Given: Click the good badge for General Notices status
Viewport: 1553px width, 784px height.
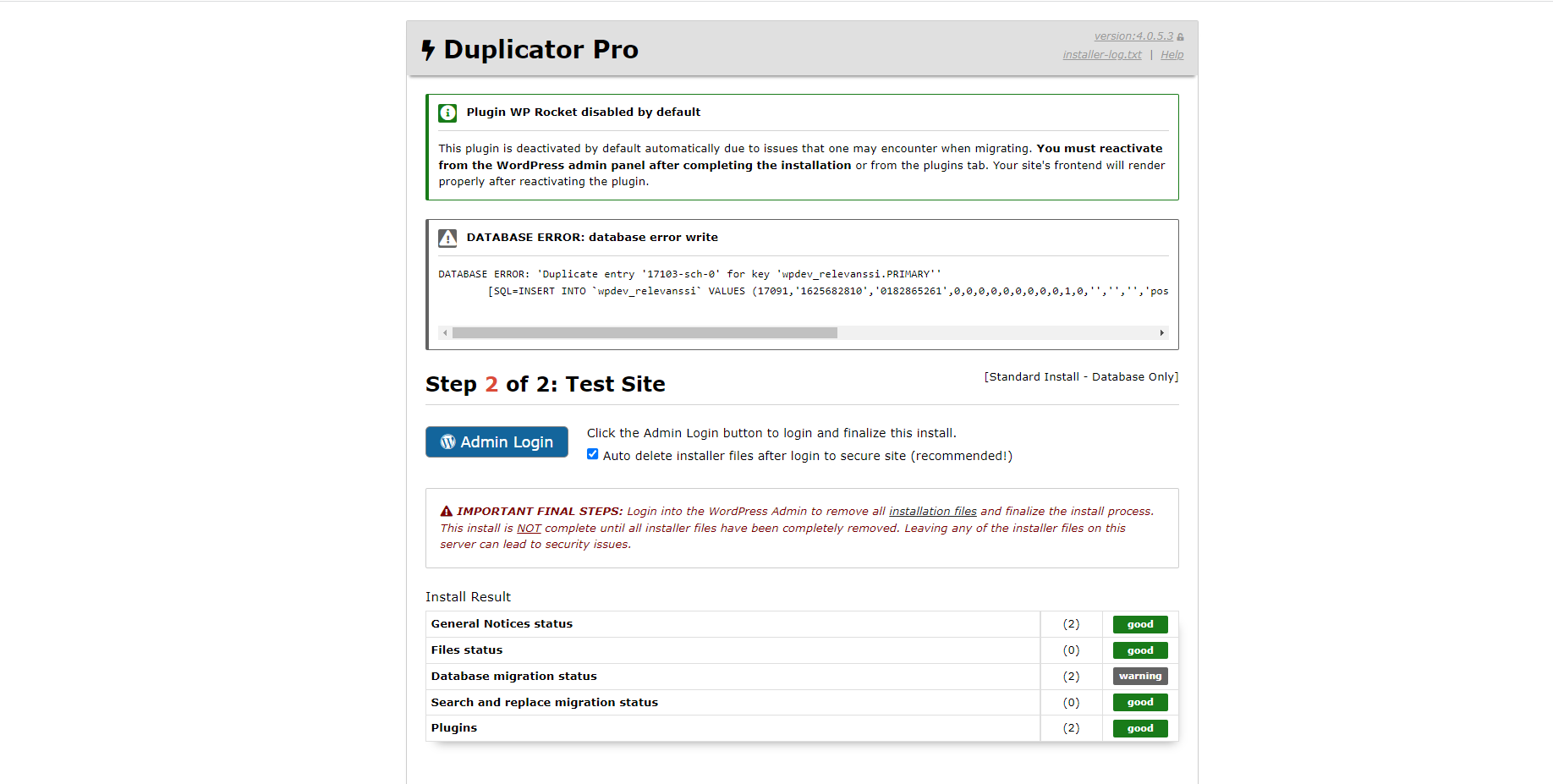Looking at the screenshot, I should pyautogui.click(x=1140, y=624).
